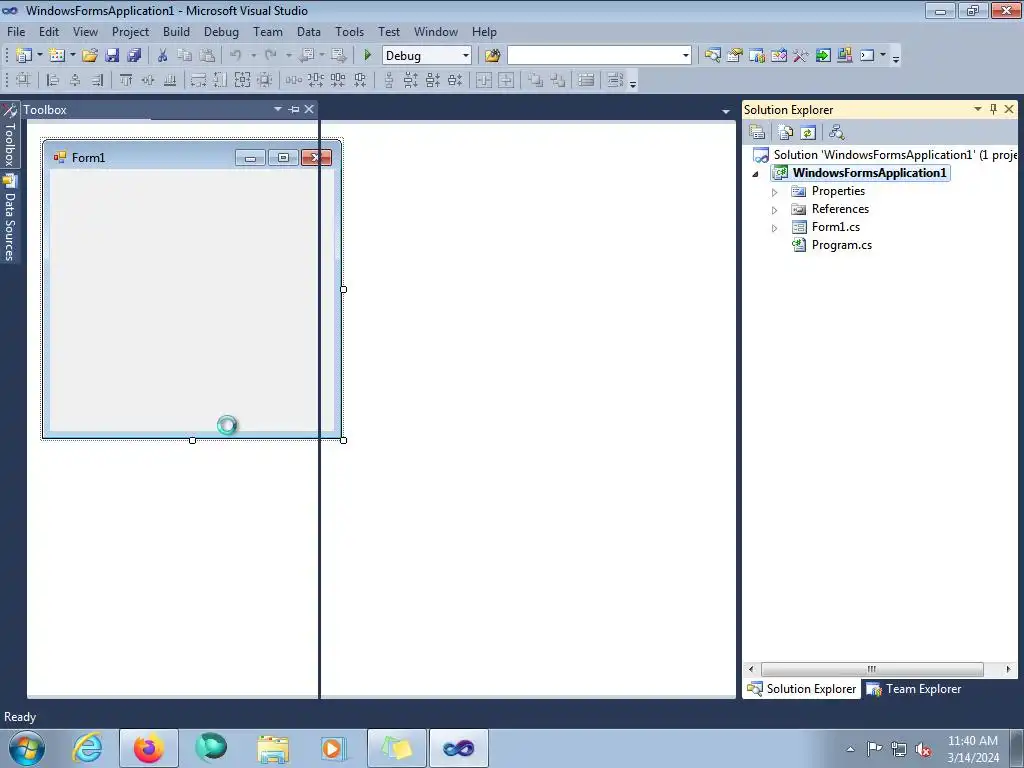Click the Find in Files icon
This screenshot has height=768, width=1024.
coord(492,56)
